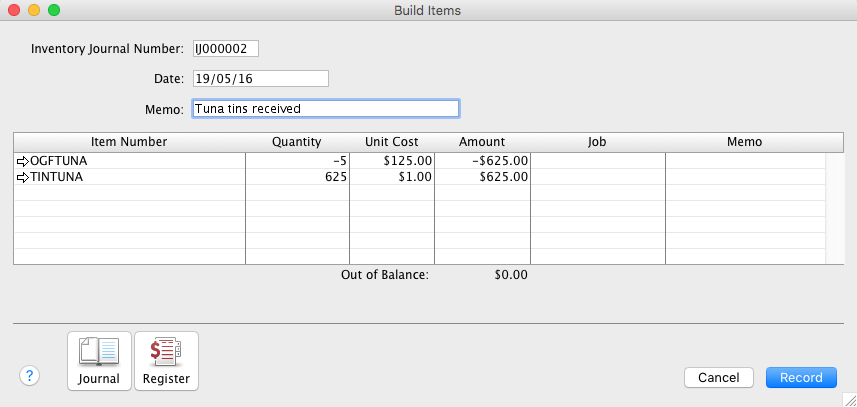Focus the Memo text field

(x=325, y=108)
